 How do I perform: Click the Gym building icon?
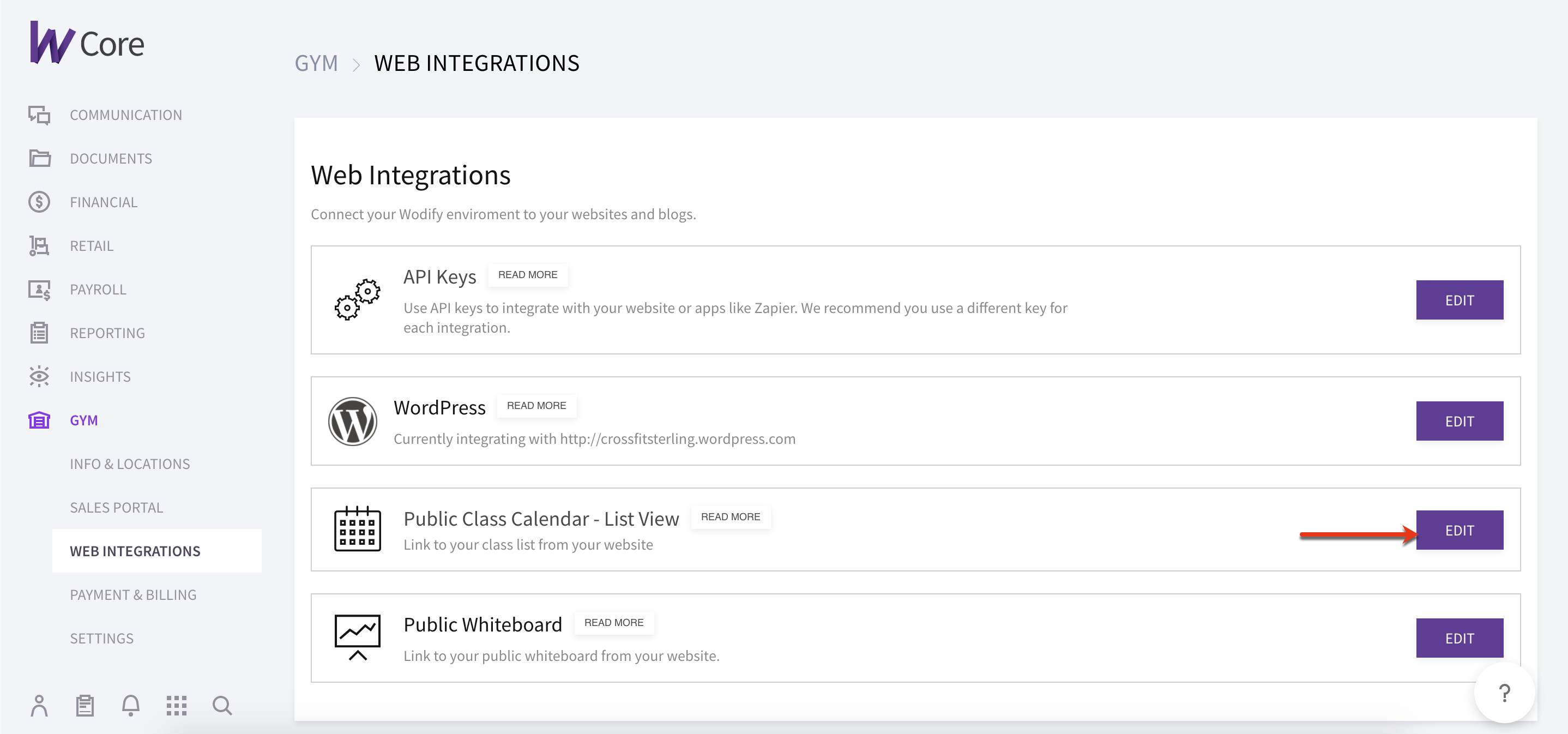(40, 420)
